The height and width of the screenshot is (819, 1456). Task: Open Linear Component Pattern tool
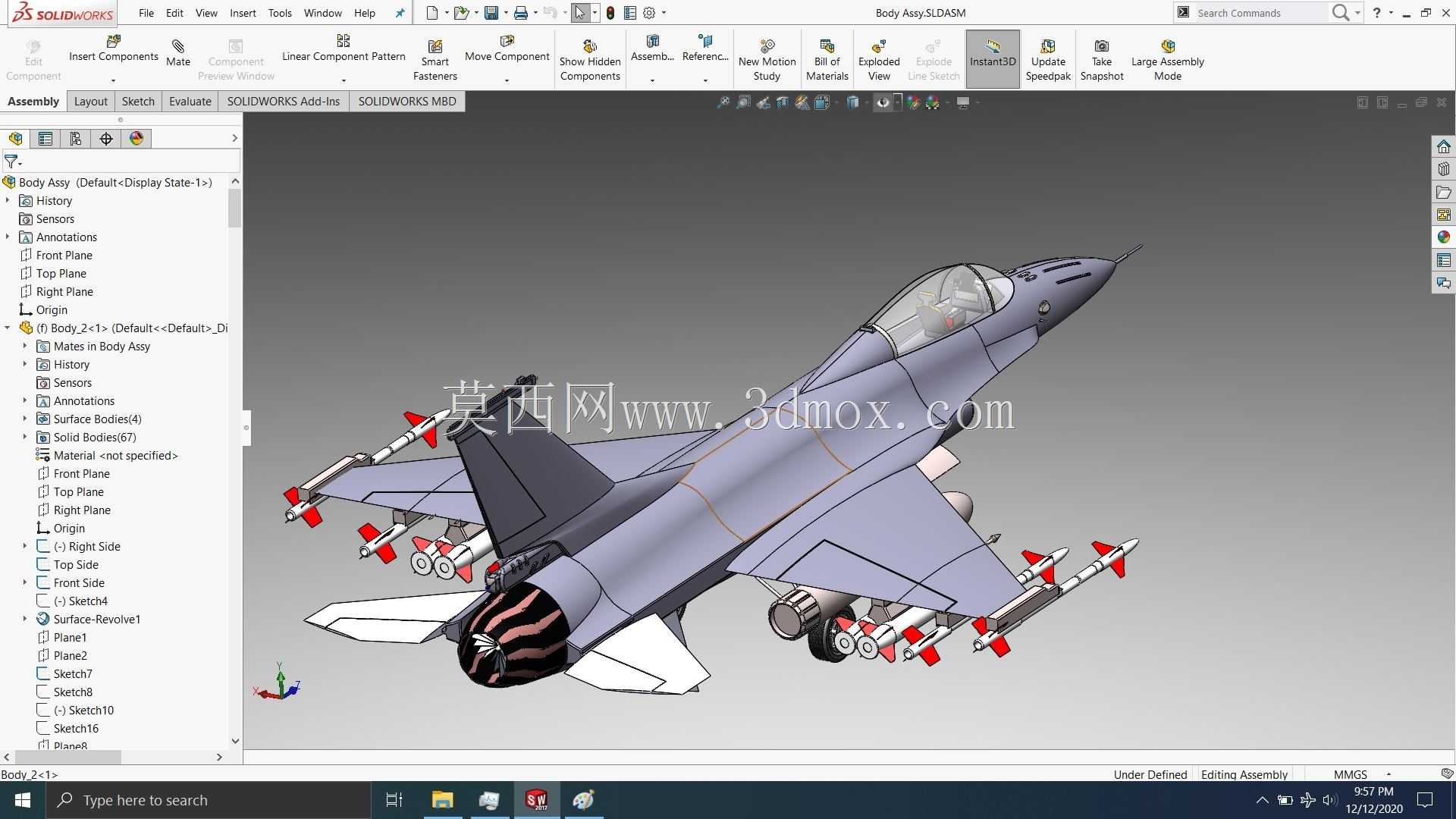click(x=344, y=48)
